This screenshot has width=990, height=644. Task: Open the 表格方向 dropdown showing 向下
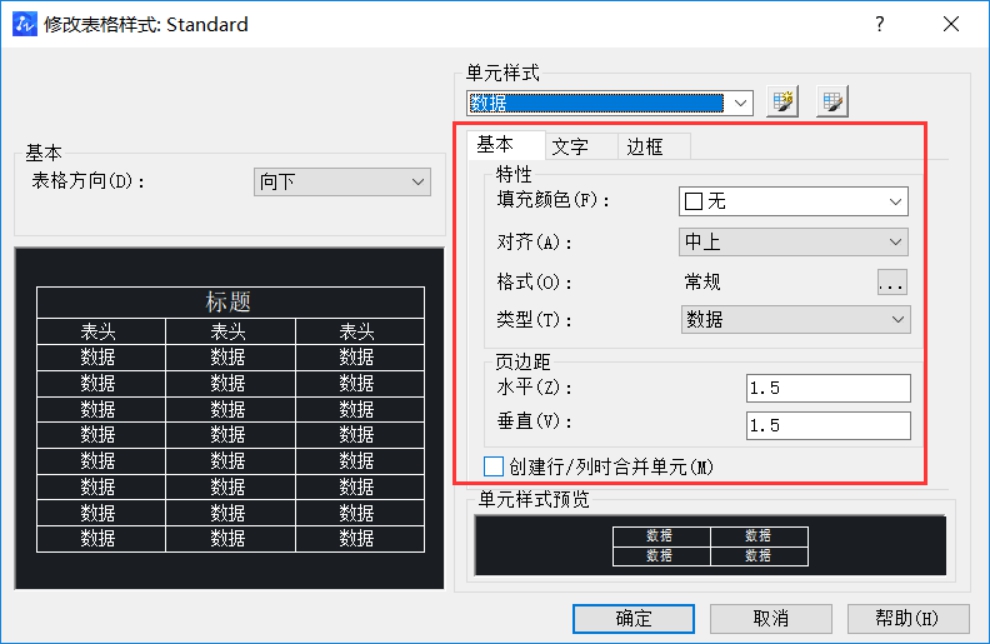[x=424, y=181]
